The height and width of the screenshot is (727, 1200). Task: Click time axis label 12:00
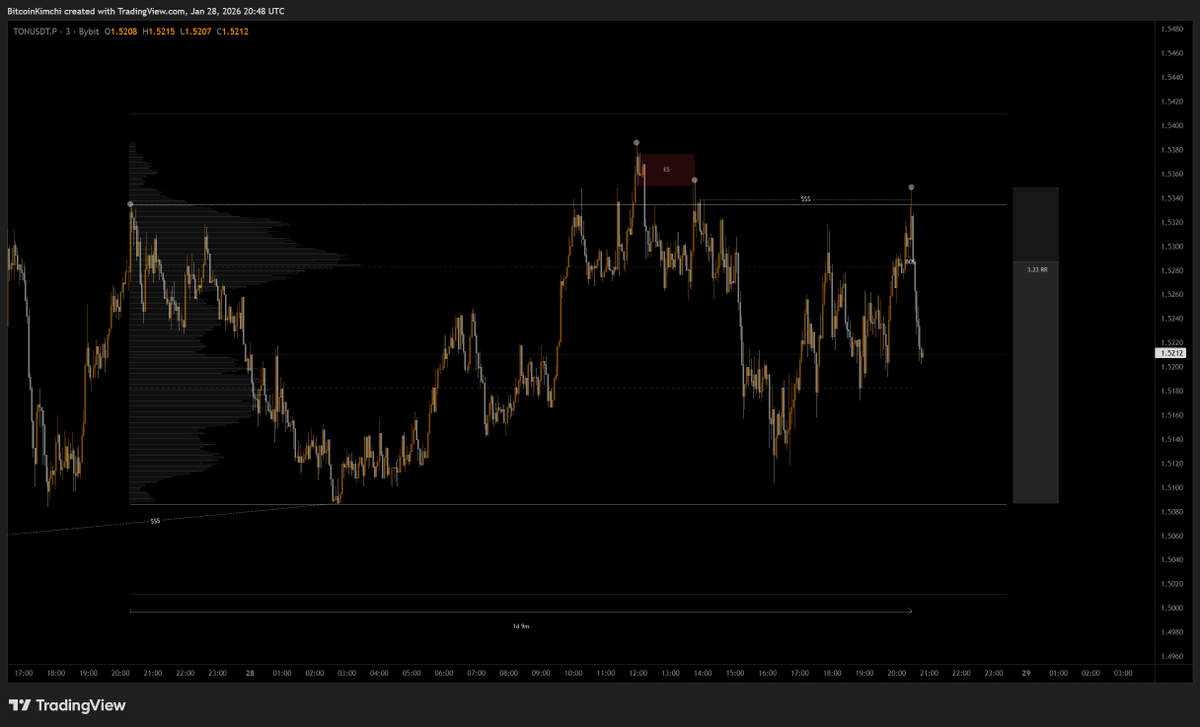pyautogui.click(x=638, y=673)
